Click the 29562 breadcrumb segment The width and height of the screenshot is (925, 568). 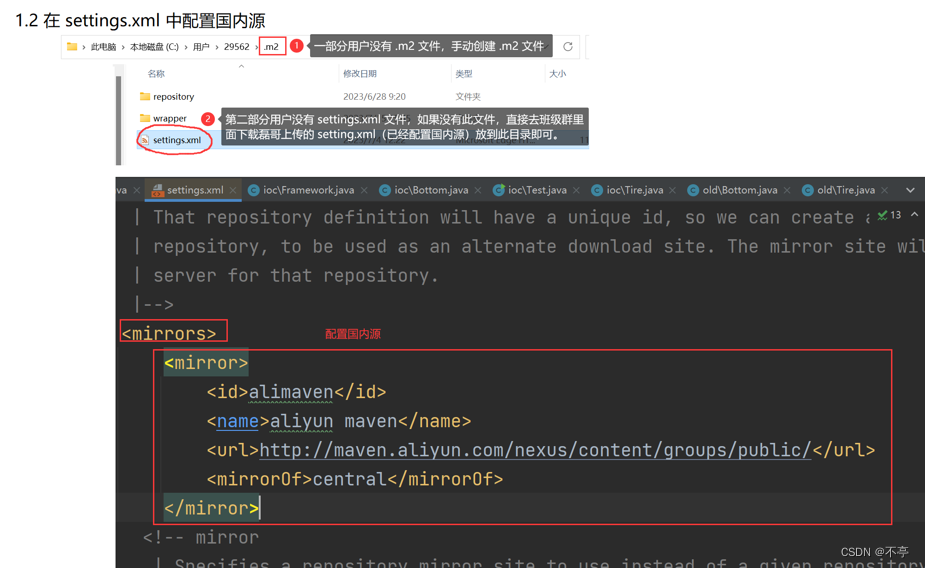coord(237,47)
